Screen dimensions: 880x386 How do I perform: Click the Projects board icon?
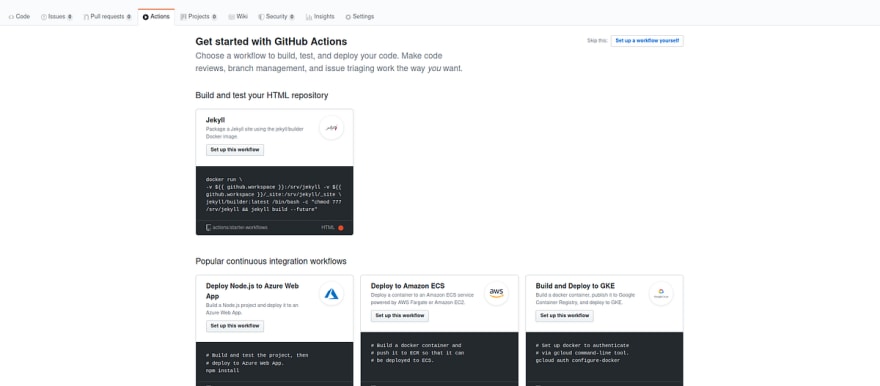(184, 17)
